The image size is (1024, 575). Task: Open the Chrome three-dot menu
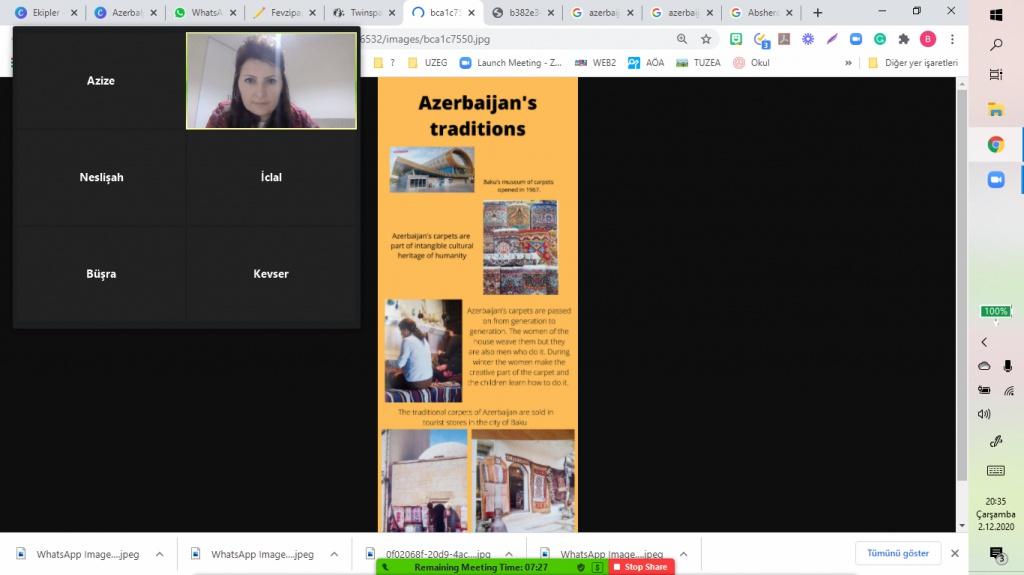tap(950, 39)
